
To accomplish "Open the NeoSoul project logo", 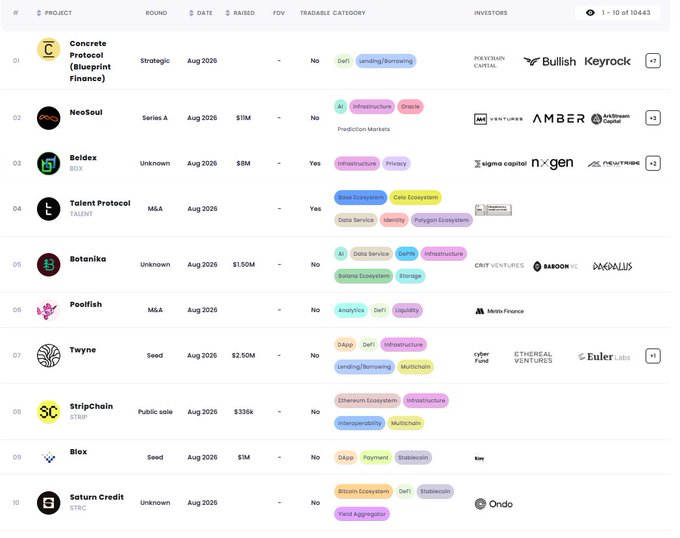I will [49, 118].
